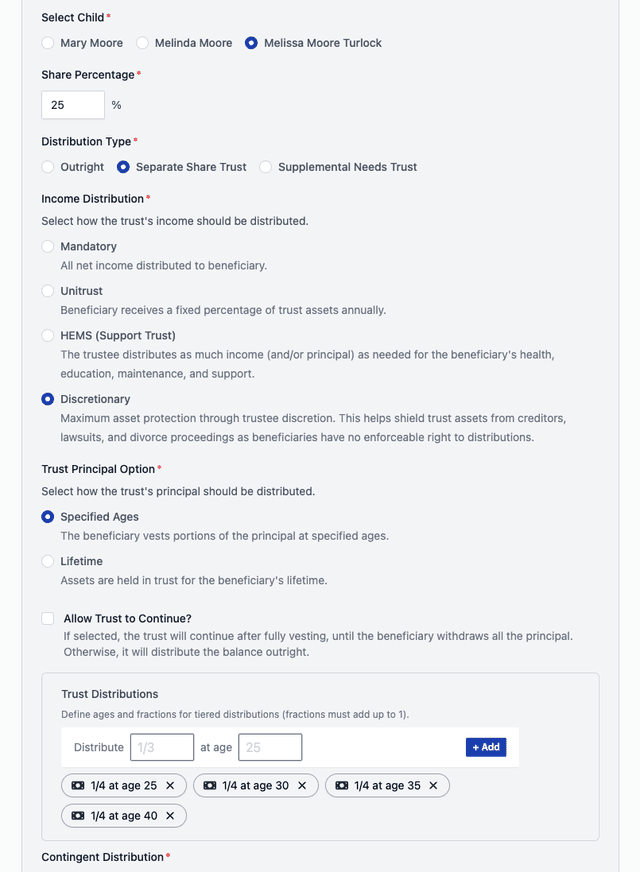The image size is (640, 872).
Task: Choose Lifetime trust principal option
Action: click(x=48, y=562)
